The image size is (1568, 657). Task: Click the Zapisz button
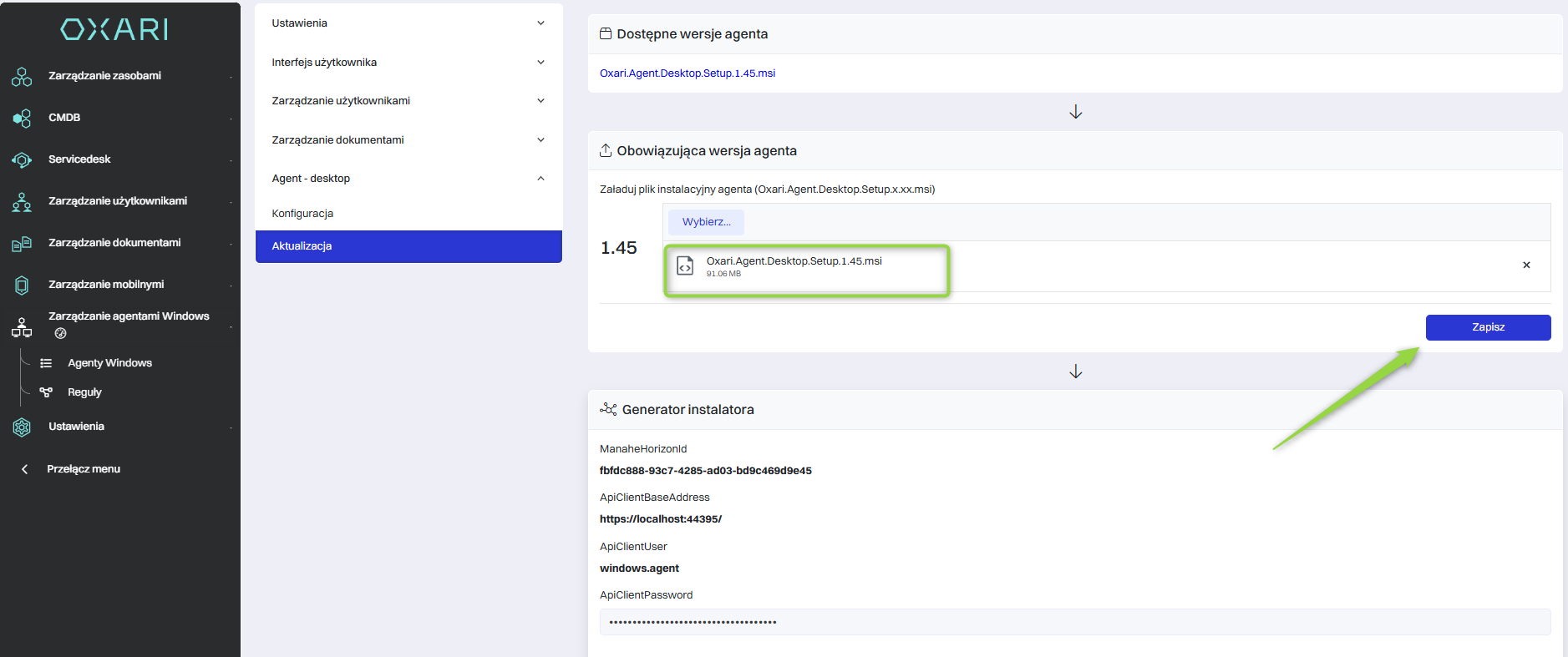coord(1488,327)
